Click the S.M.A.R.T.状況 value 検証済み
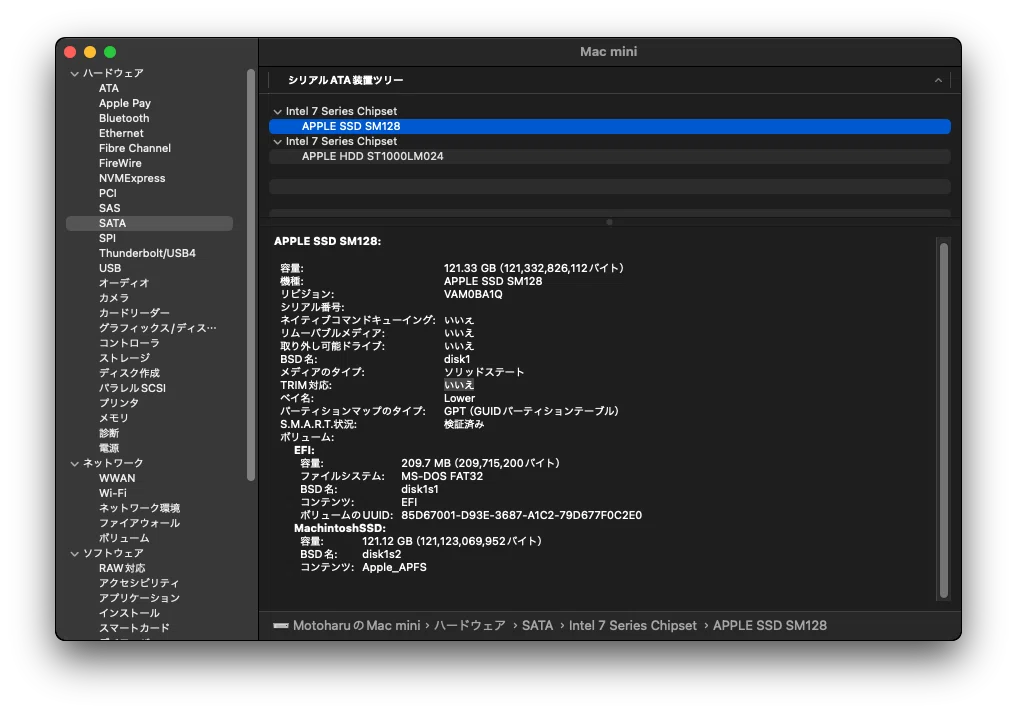Image resolution: width=1017 pixels, height=714 pixels. pos(464,424)
